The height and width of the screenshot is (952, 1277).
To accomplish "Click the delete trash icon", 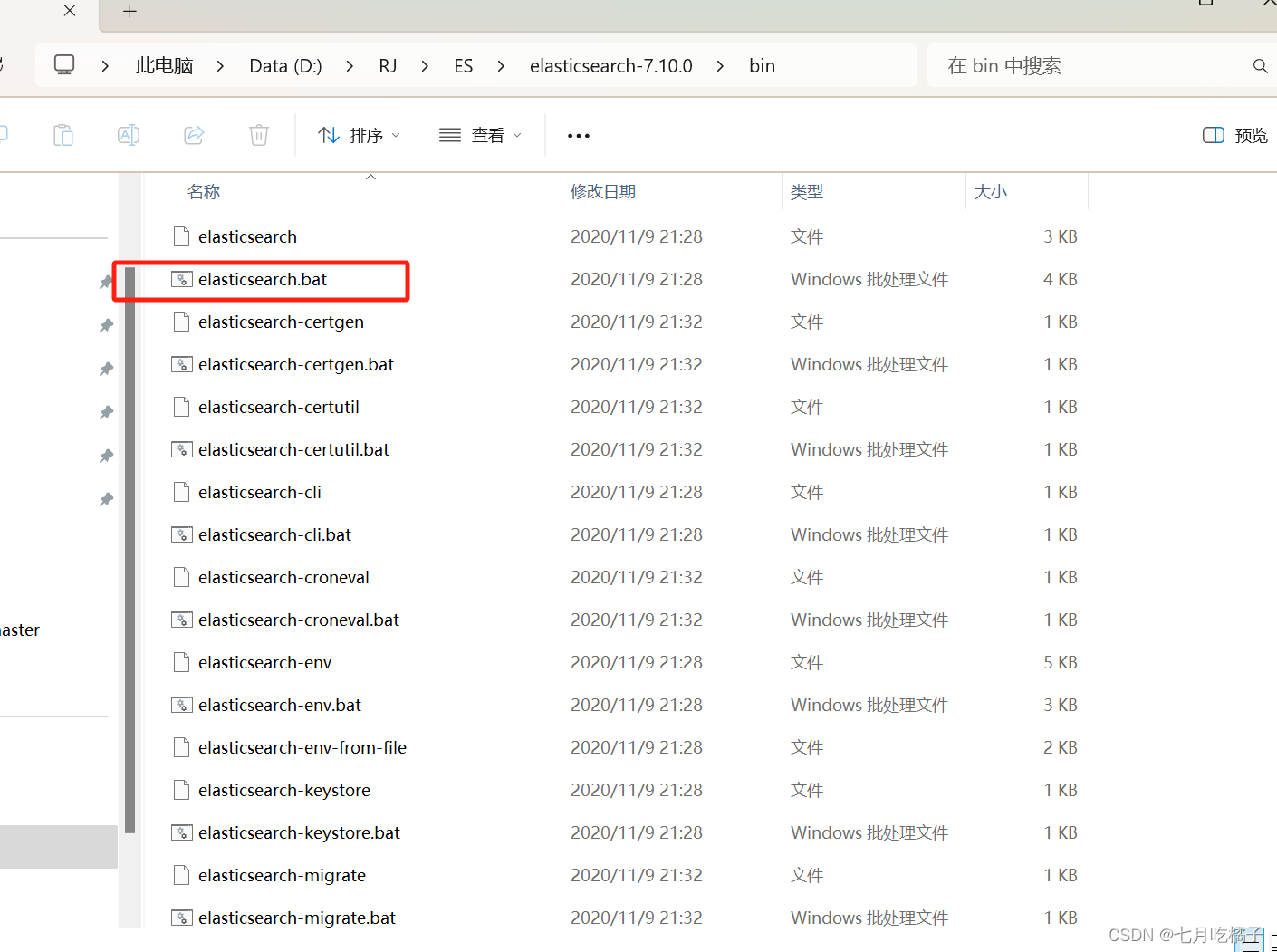I will 259,136.
